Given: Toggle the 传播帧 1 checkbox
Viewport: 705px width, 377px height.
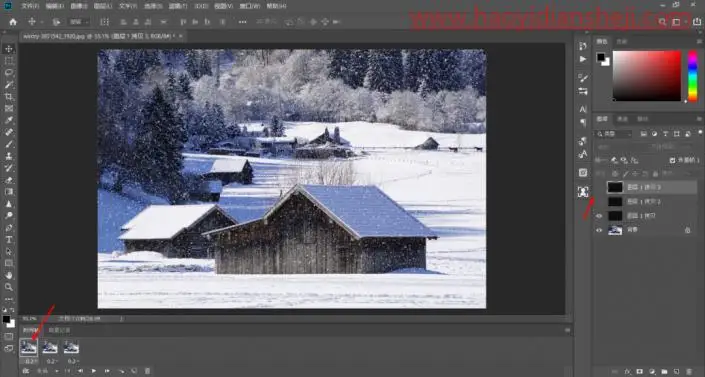Looking at the screenshot, I should (673, 160).
